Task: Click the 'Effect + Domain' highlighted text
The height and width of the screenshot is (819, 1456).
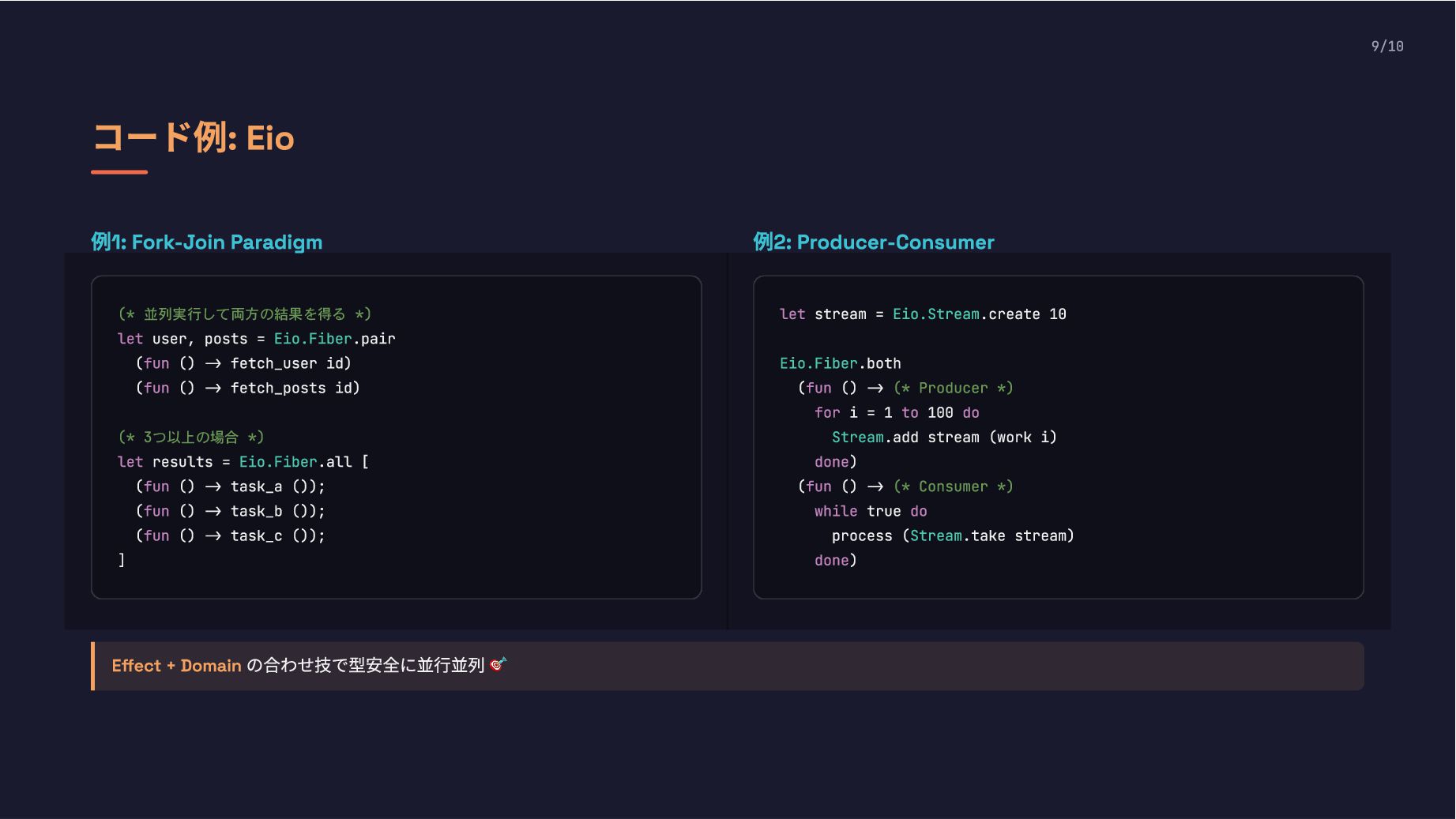Action: click(176, 666)
